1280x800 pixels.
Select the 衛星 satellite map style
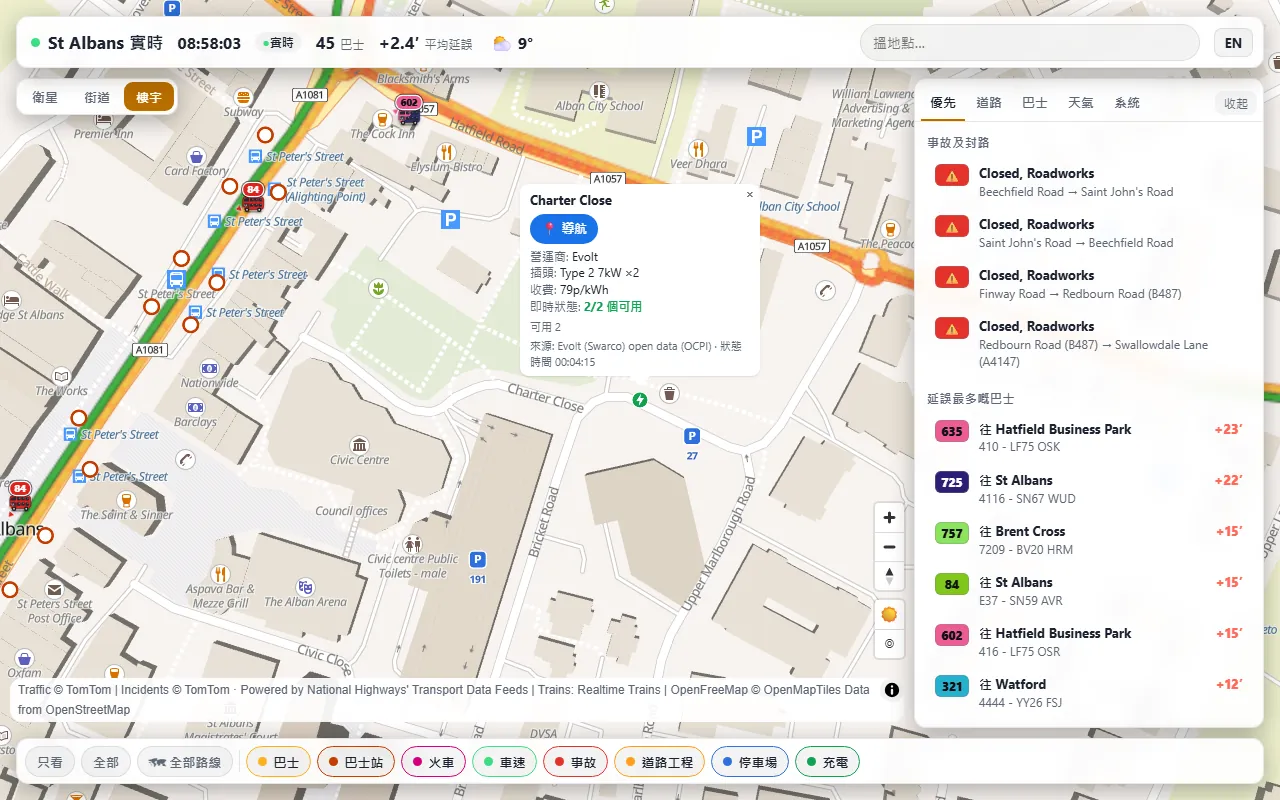45,97
